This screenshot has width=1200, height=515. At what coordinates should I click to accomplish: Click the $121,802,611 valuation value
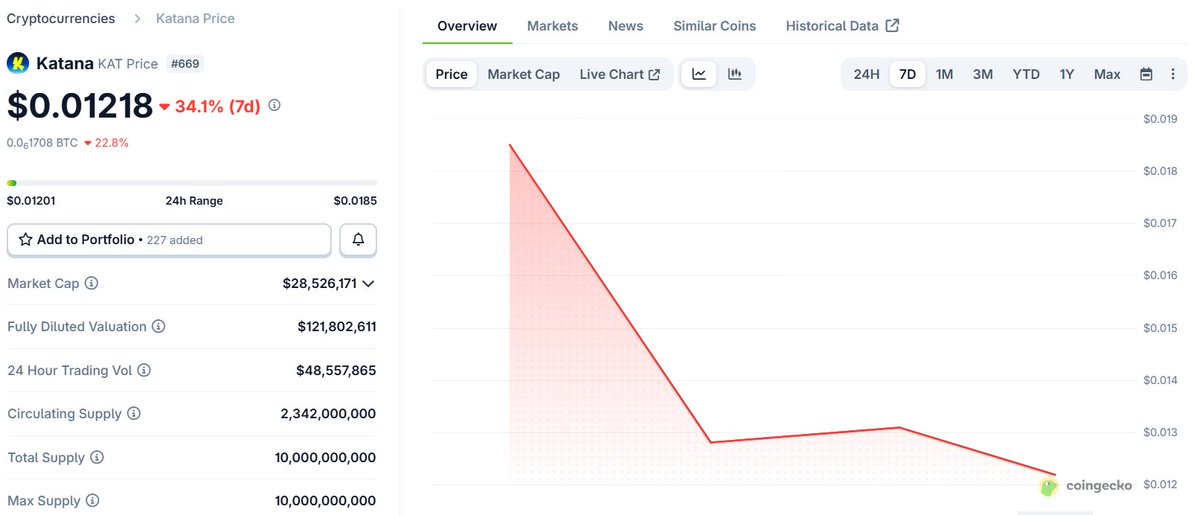[x=337, y=327]
